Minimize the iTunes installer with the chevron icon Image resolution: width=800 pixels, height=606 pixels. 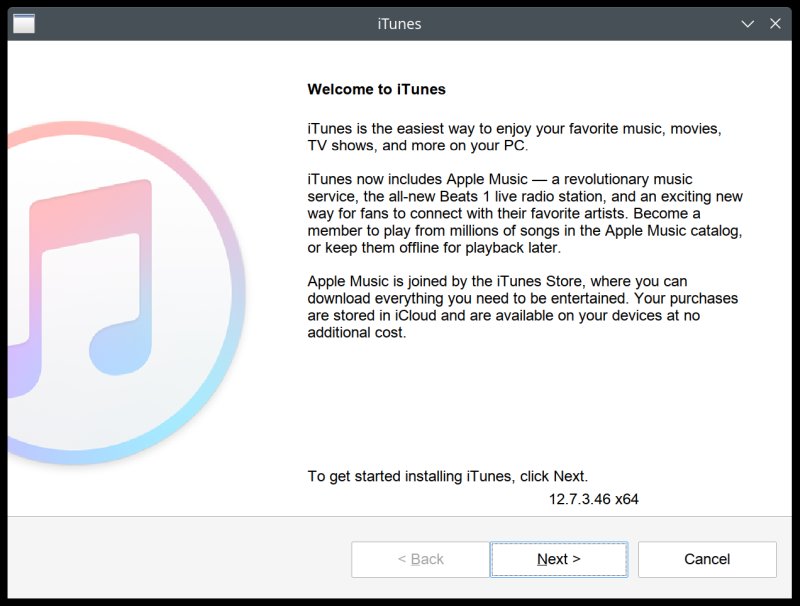click(747, 24)
